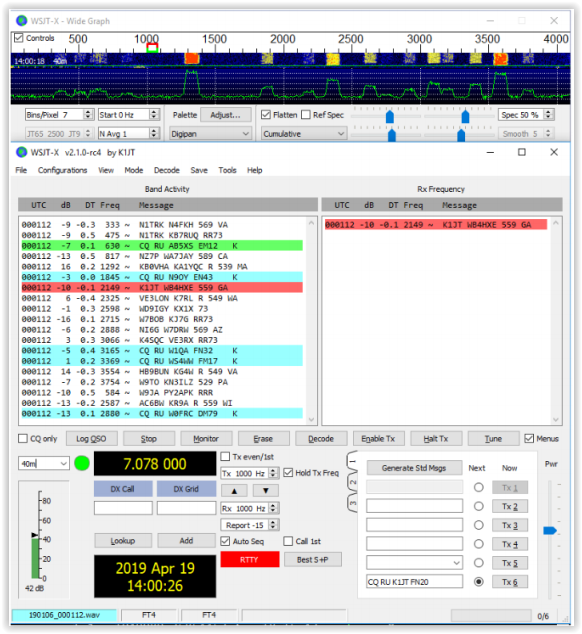Enable the CQ only checkbox
Screen dimensions: 582x634
(23, 439)
